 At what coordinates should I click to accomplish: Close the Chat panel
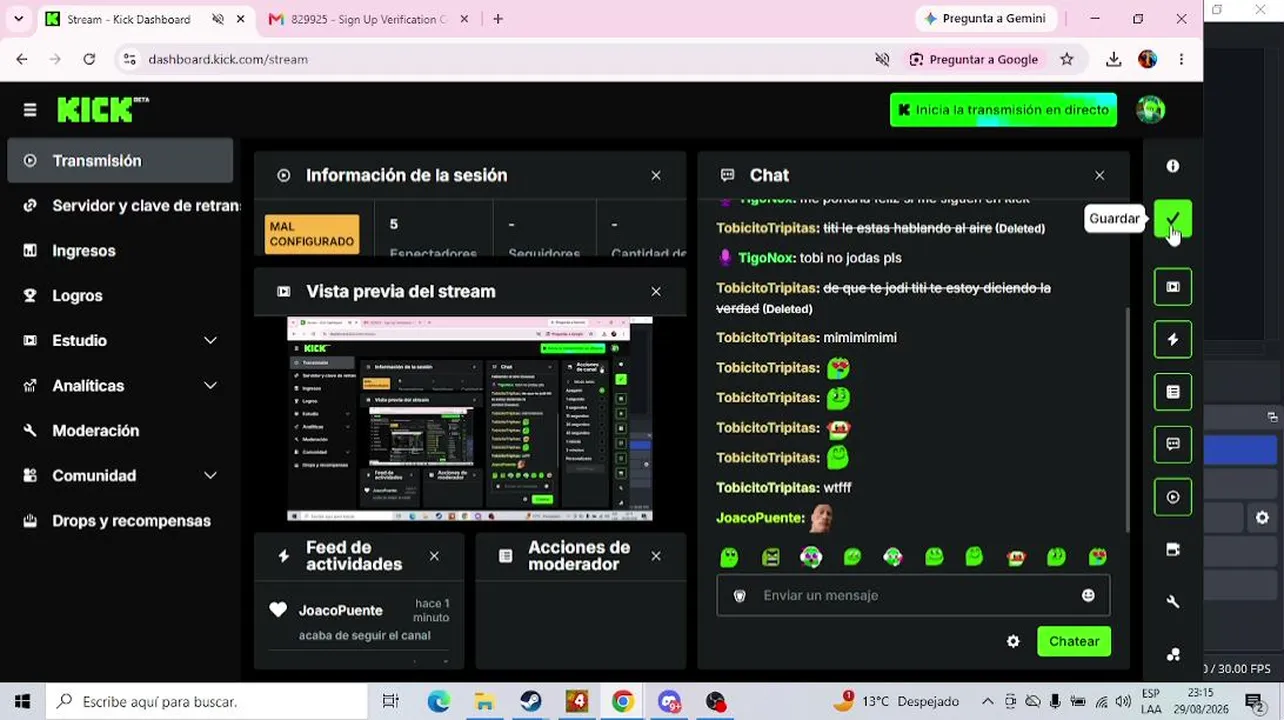1100,175
